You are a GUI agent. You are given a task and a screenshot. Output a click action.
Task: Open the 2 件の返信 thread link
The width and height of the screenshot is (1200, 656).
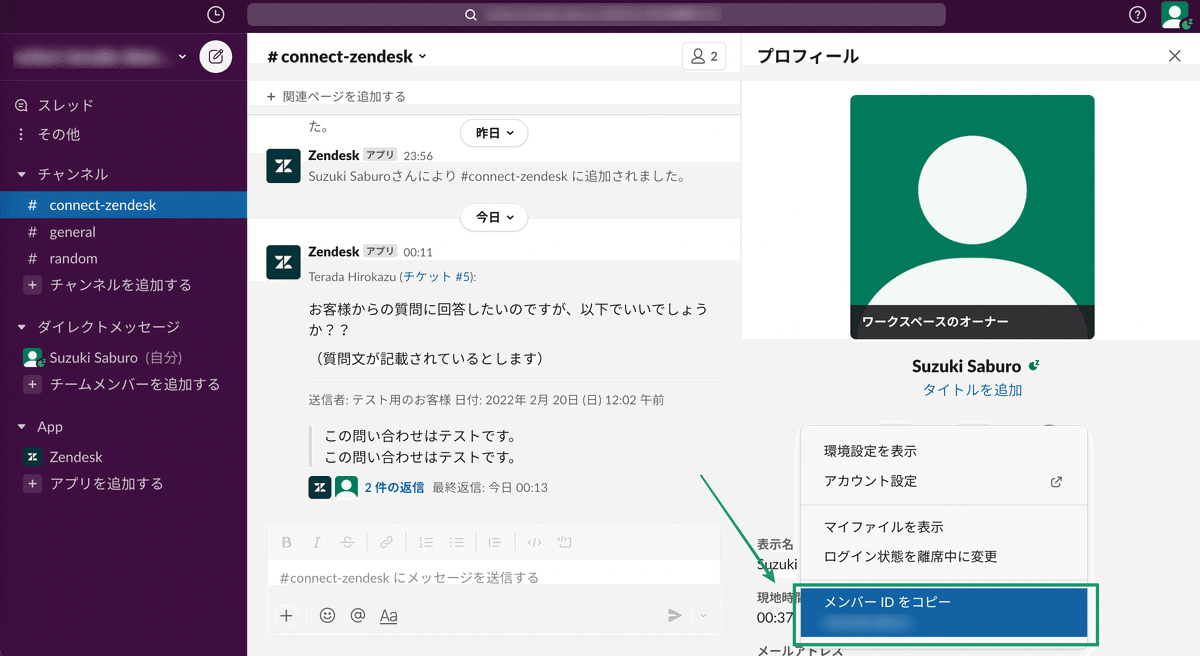click(394, 488)
